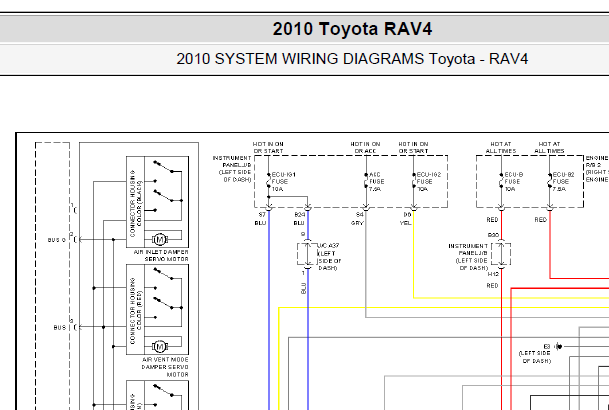Select the "ECU-B2 FUSE 7.5A" label
Viewport: 609px width, 410px height.
563,182
